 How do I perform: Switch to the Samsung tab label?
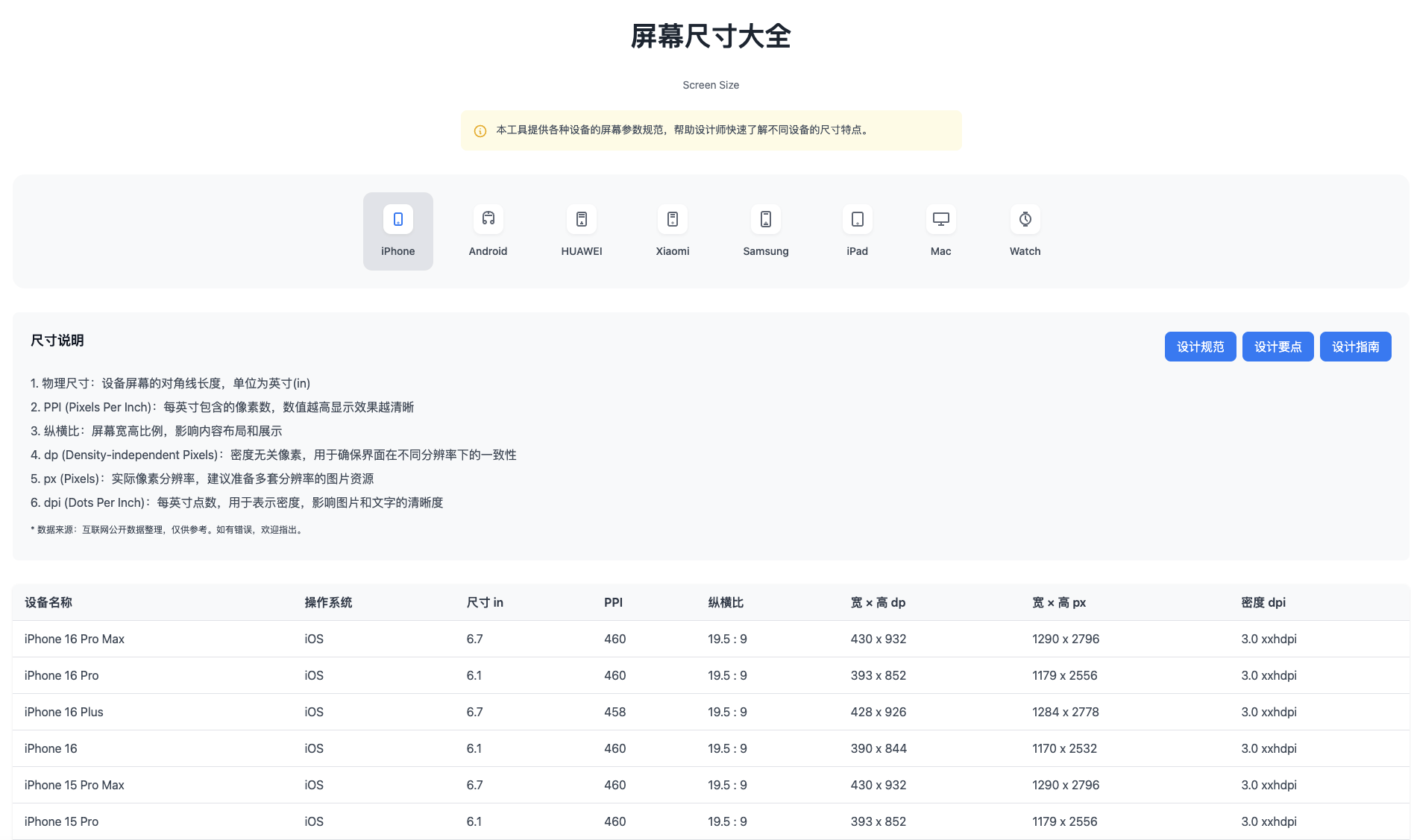tap(766, 251)
